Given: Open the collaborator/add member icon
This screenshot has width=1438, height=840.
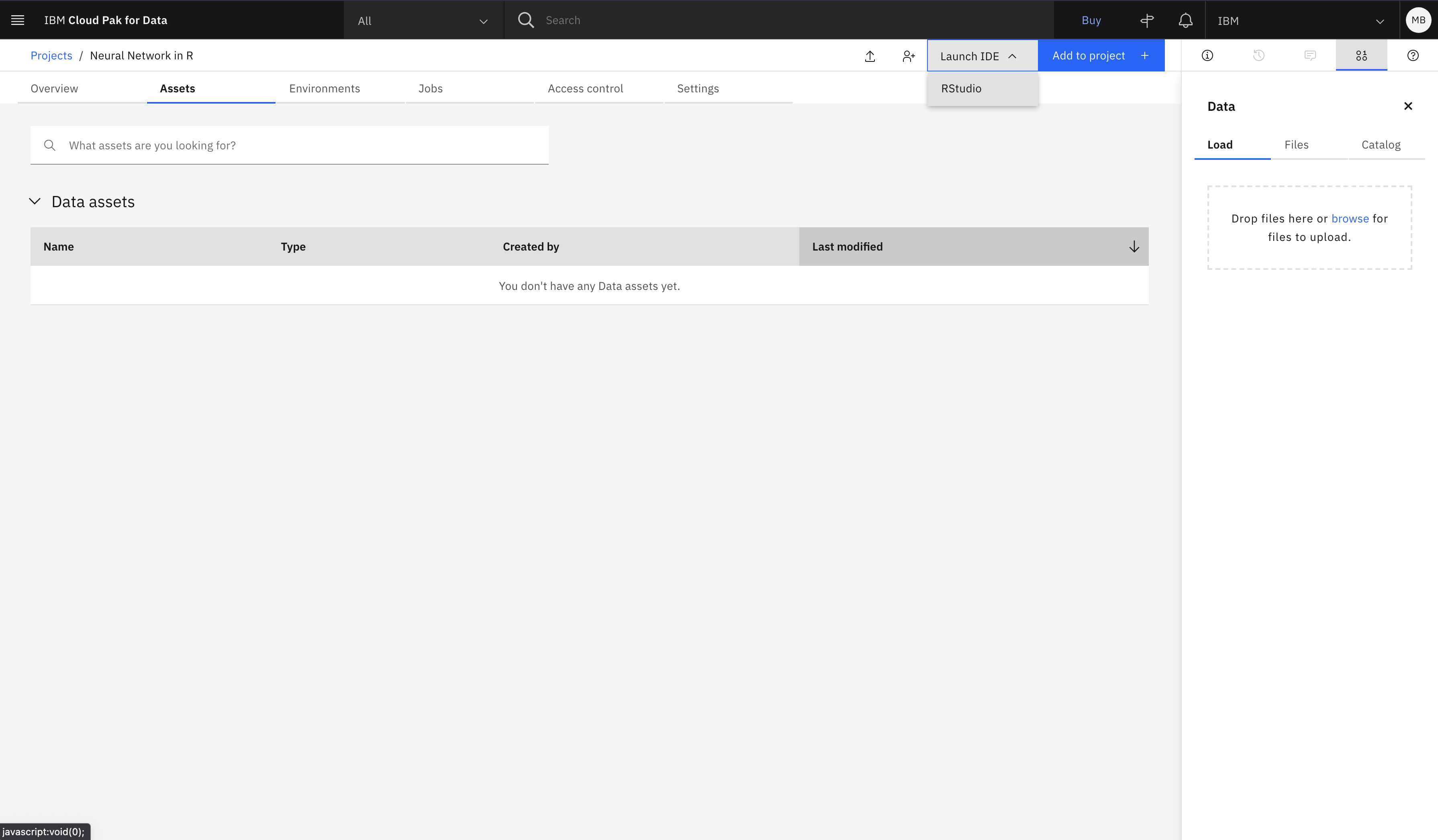Looking at the screenshot, I should tap(909, 55).
